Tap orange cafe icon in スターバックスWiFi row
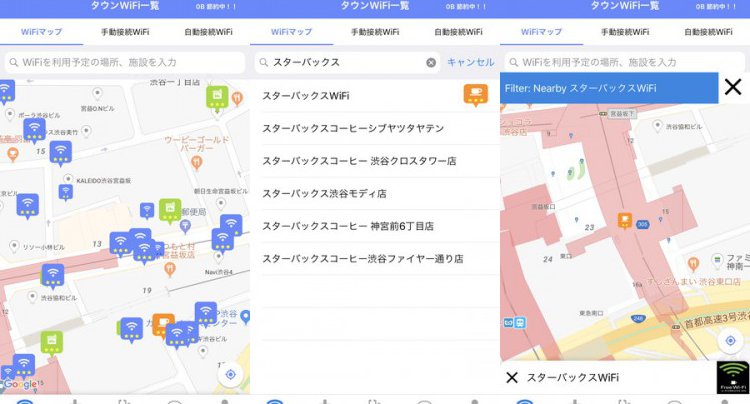The height and width of the screenshot is (404, 750). click(475, 94)
